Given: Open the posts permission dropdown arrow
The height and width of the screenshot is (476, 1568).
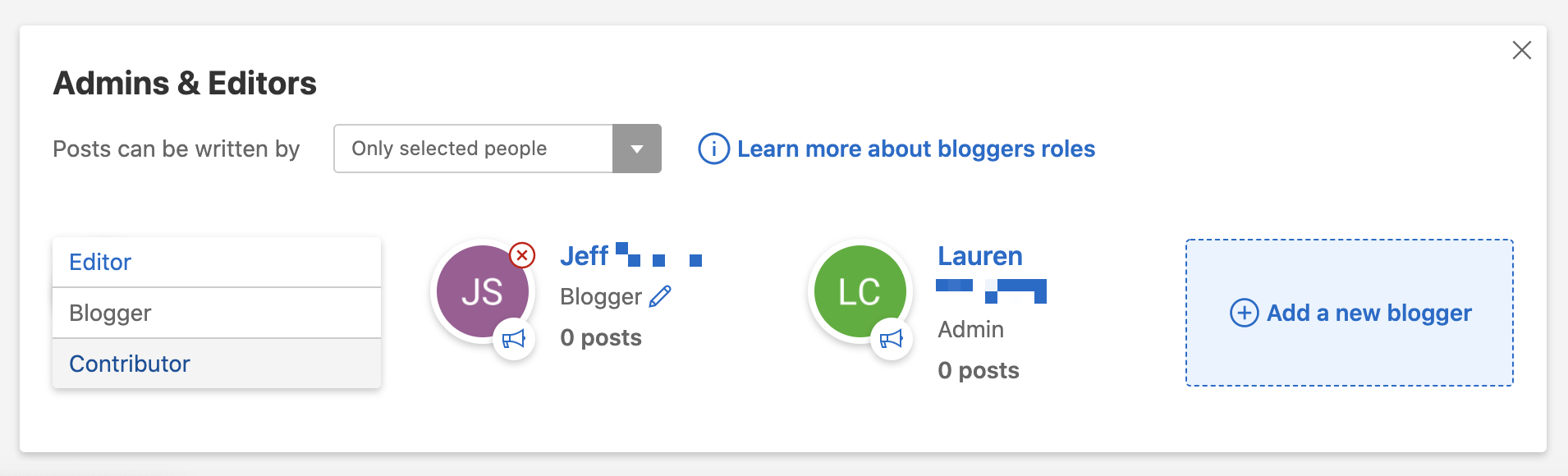Looking at the screenshot, I should click(637, 149).
